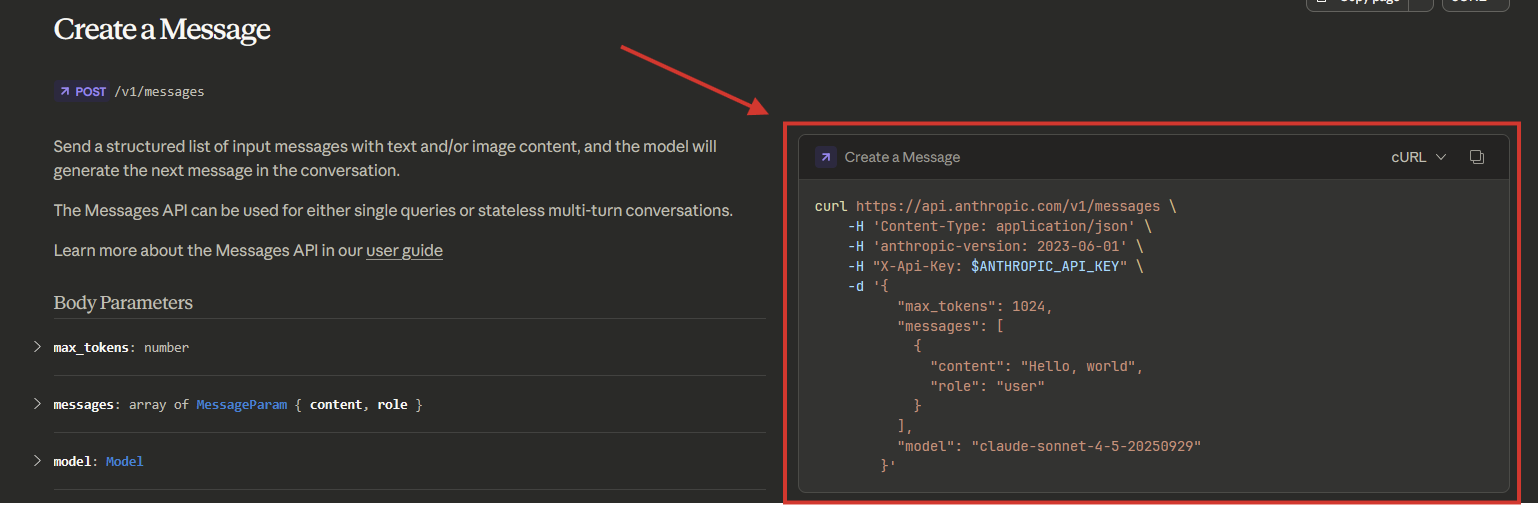
Task: Open the MessageParam type link
Action: pyautogui.click(x=241, y=404)
